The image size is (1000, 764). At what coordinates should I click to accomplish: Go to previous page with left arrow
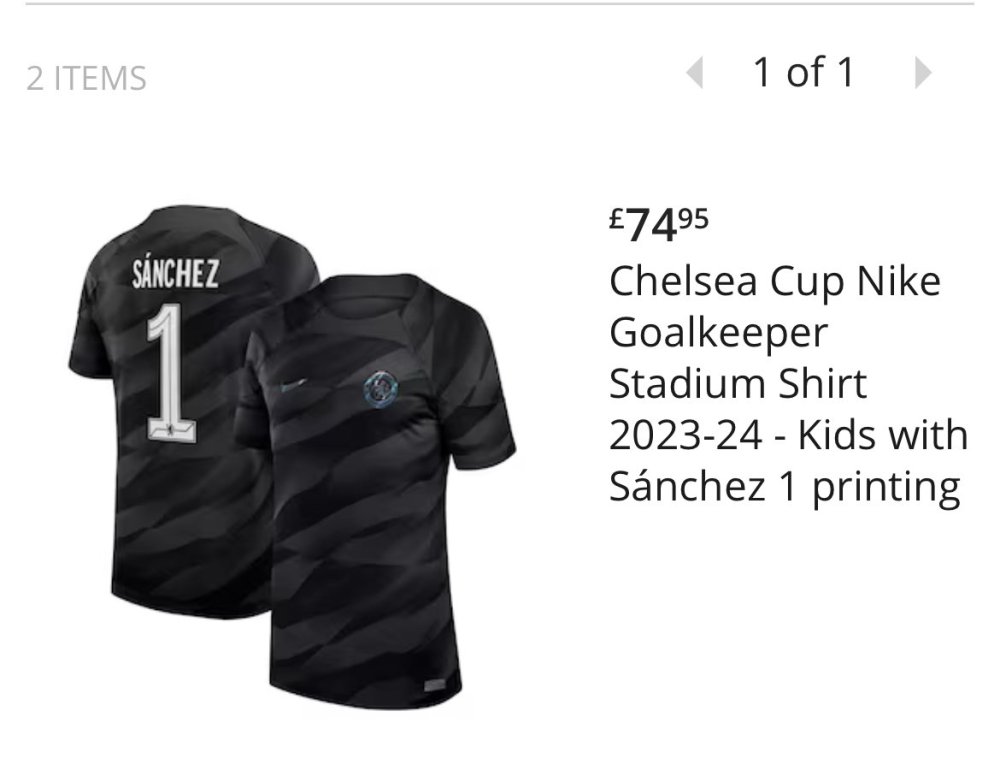pos(695,72)
